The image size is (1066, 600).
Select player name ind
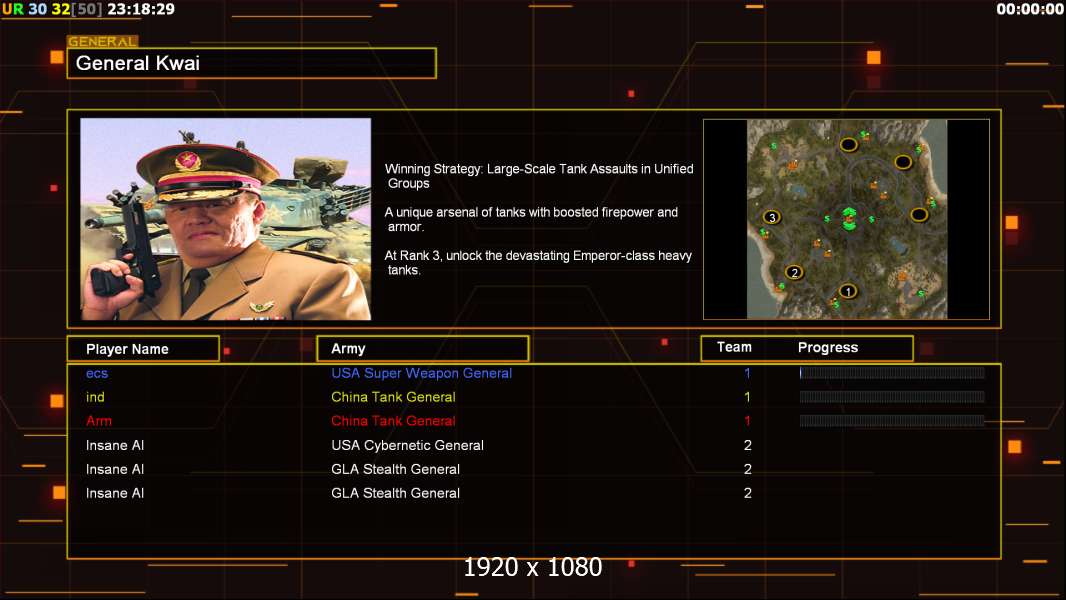click(x=95, y=397)
